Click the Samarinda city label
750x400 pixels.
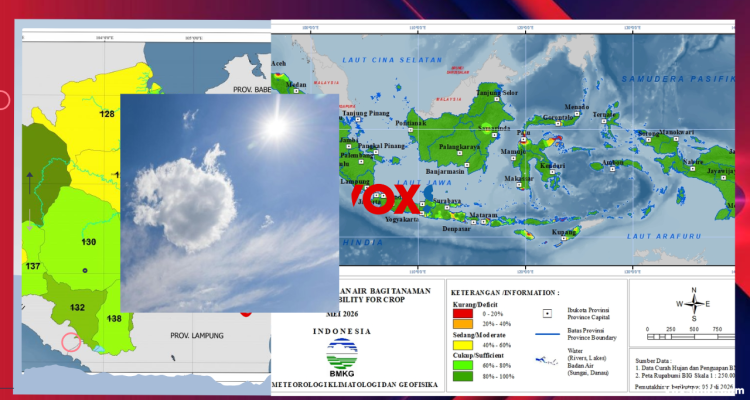pyautogui.click(x=495, y=129)
